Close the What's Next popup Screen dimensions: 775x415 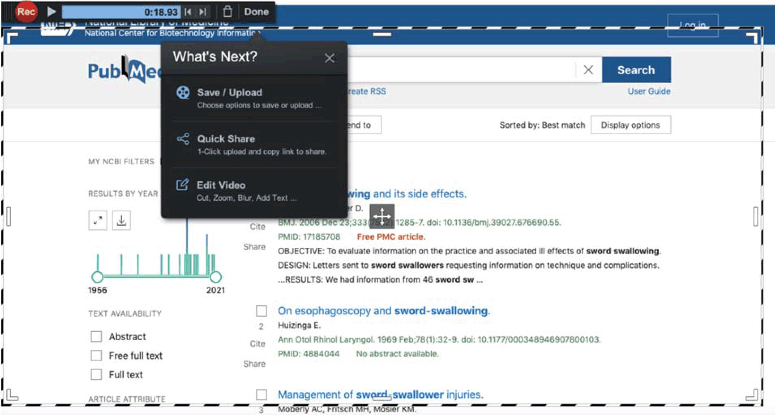[x=330, y=58]
